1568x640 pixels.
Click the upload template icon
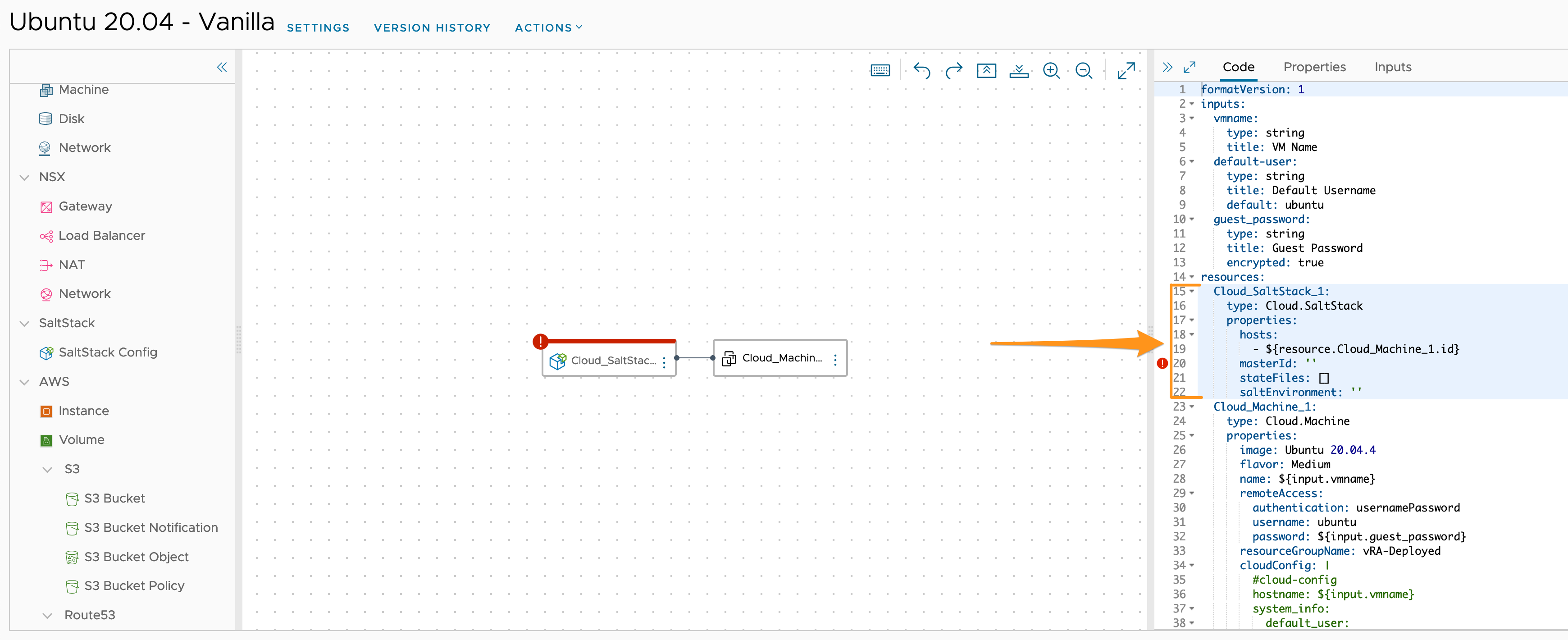[986, 71]
